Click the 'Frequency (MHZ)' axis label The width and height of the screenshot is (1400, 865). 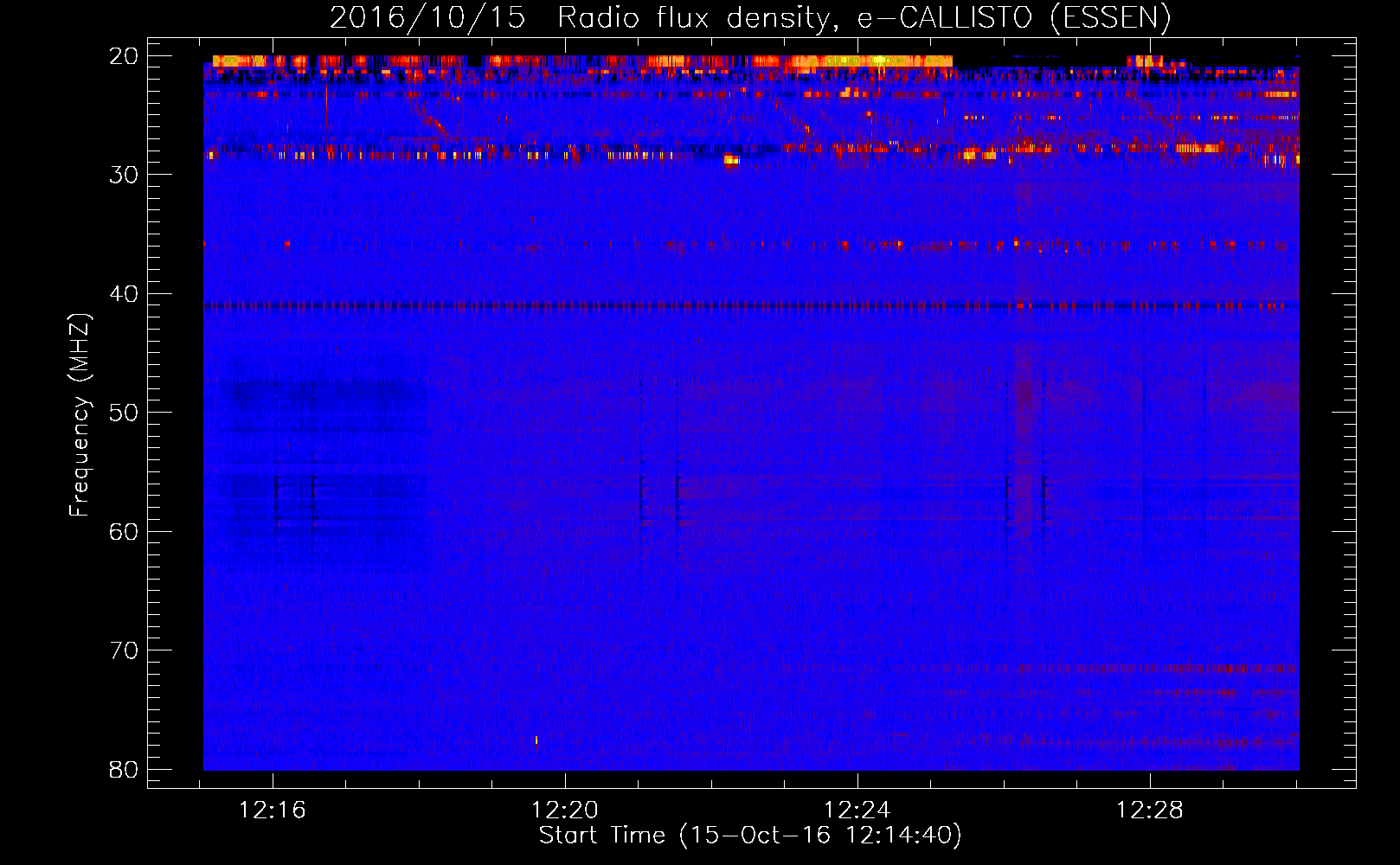80,415
